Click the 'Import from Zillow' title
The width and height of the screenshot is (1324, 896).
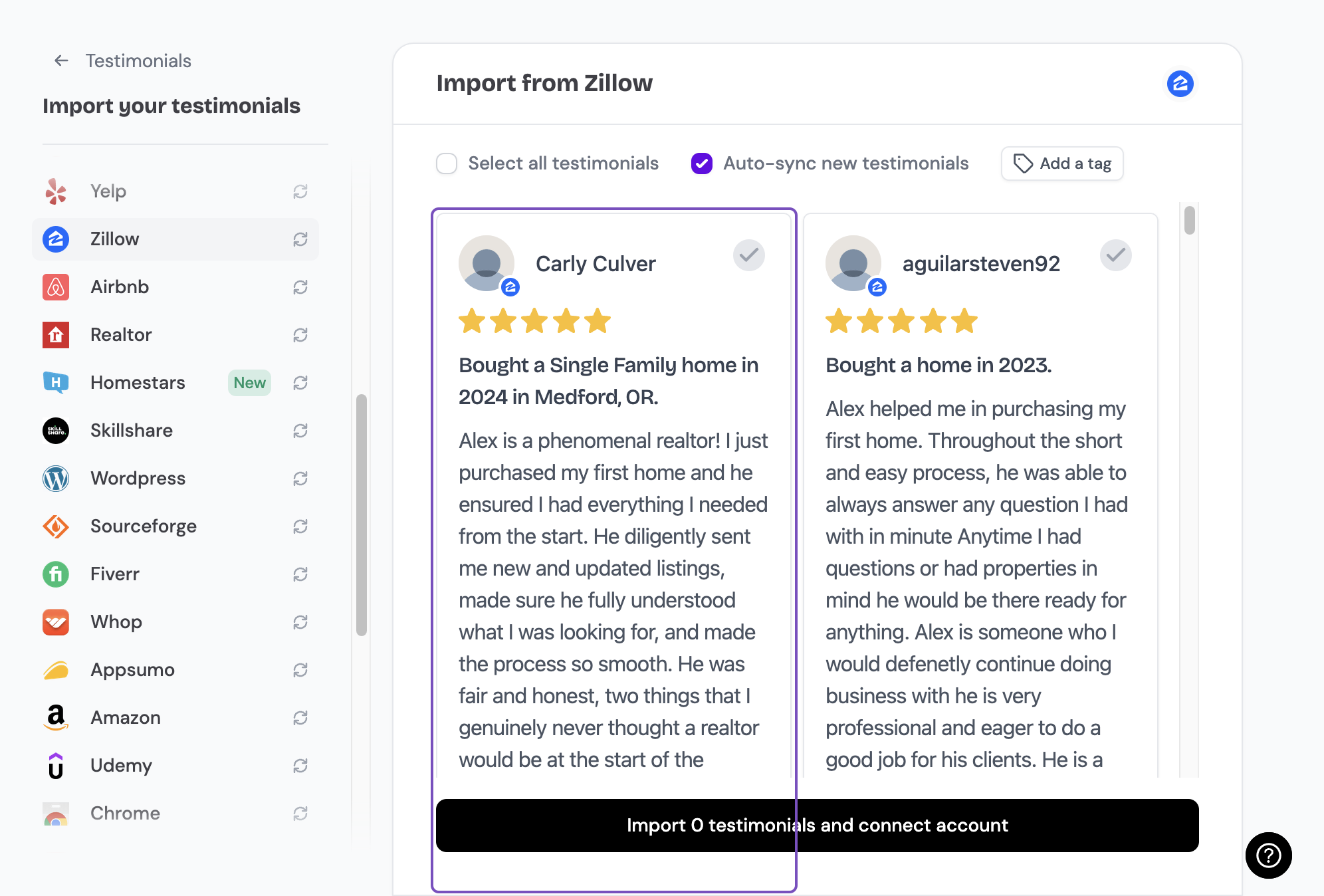pos(544,83)
